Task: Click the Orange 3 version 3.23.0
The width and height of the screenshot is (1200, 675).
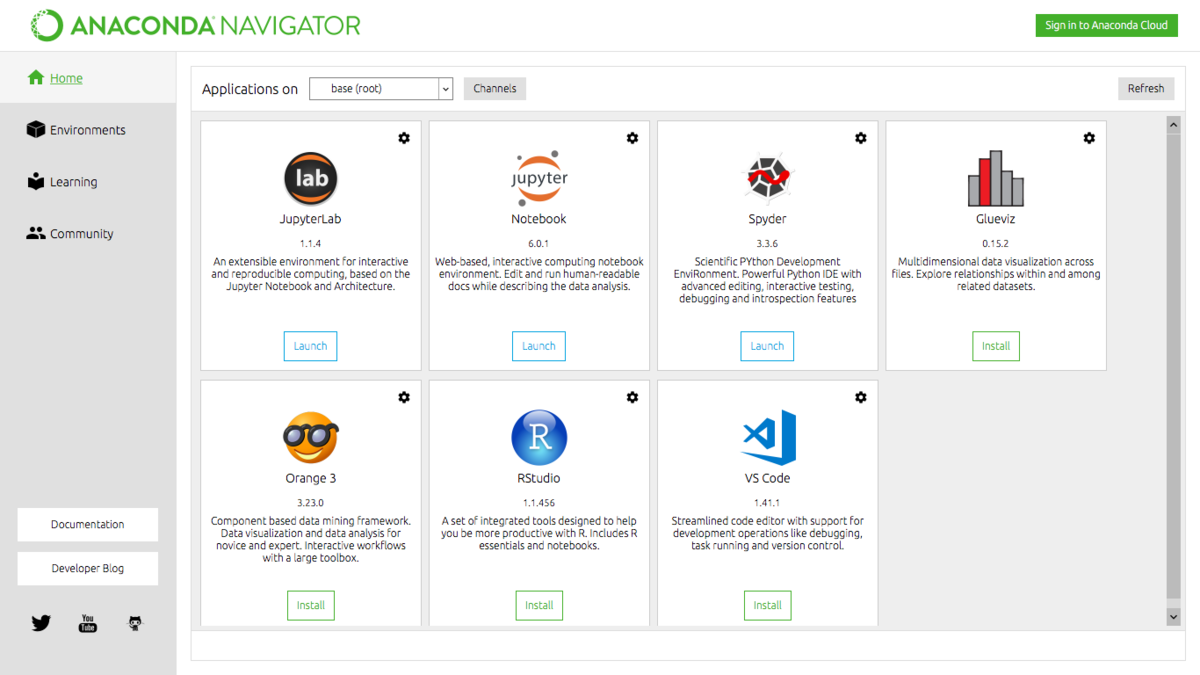Action: click(x=311, y=502)
